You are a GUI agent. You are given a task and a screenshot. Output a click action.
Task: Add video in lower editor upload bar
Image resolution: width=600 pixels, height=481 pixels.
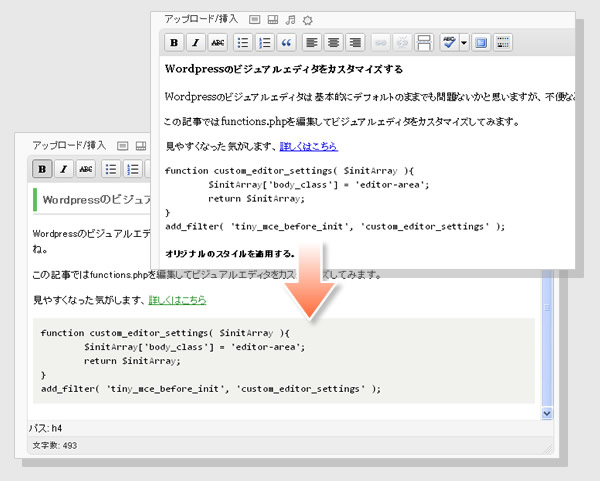point(141,146)
